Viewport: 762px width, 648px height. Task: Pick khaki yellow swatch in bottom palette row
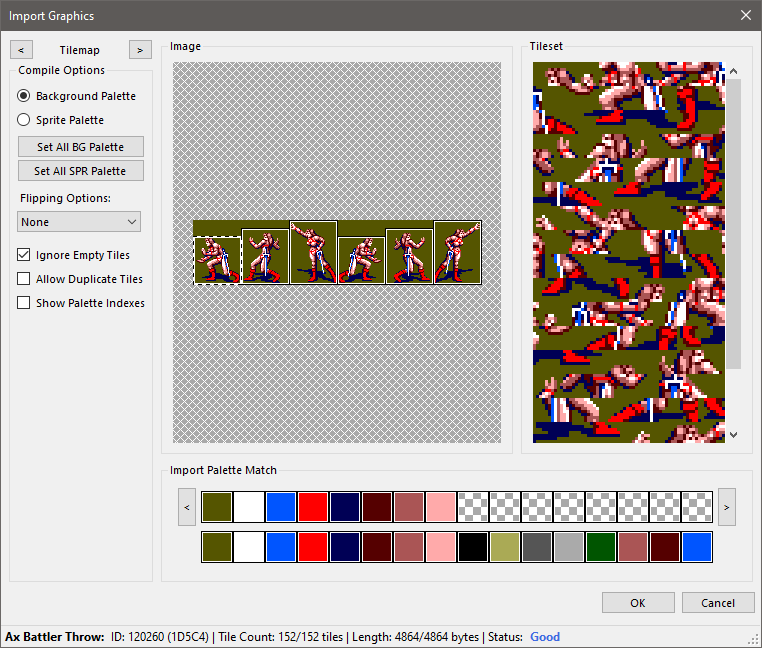(x=505, y=547)
